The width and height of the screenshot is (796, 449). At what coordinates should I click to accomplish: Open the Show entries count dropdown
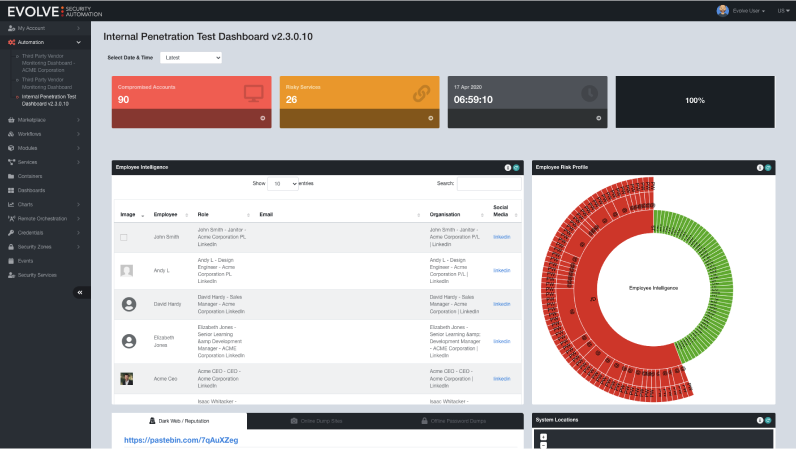click(x=282, y=184)
